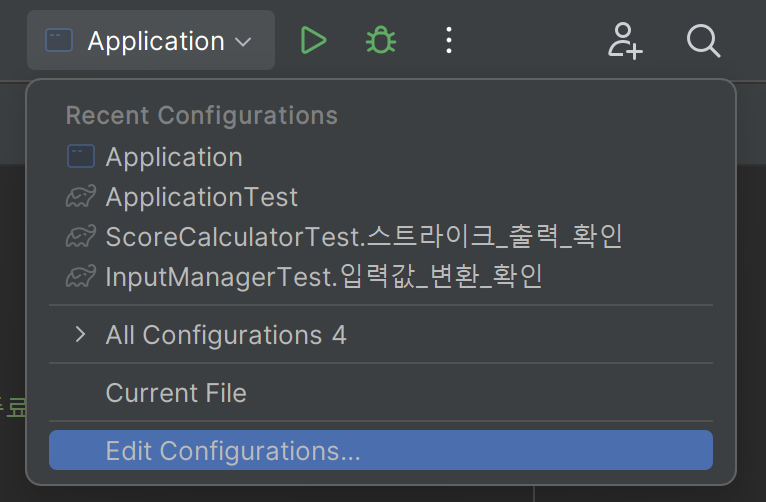Open Edit Configurations... dialog
Image resolution: width=766 pixels, height=502 pixels.
point(381,450)
